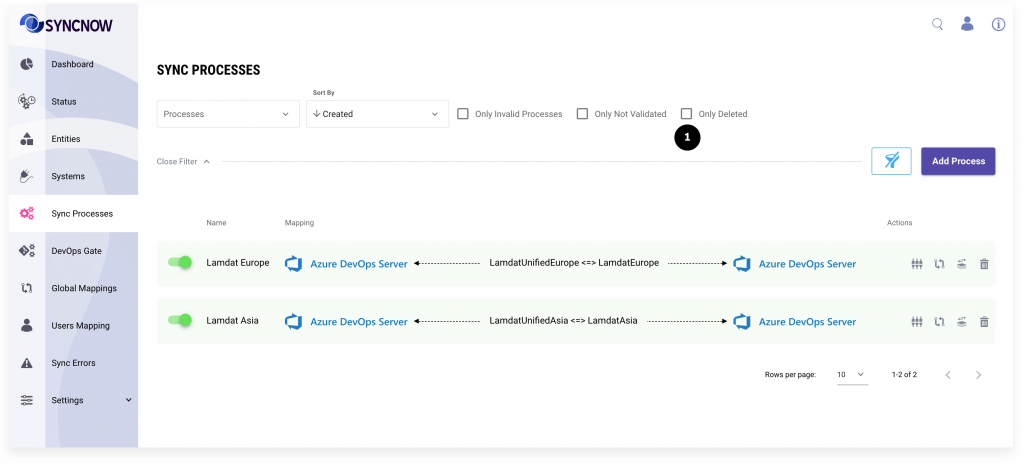Open the search icon in header
The width and height of the screenshot is (1024, 463).
click(937, 24)
